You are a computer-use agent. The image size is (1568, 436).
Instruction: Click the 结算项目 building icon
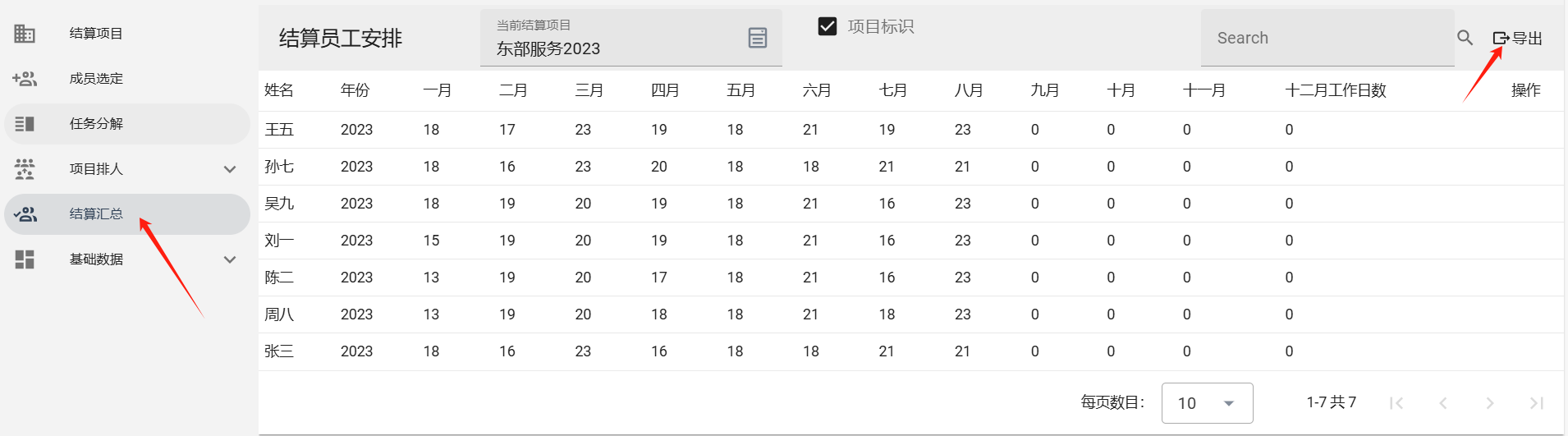pyautogui.click(x=25, y=34)
